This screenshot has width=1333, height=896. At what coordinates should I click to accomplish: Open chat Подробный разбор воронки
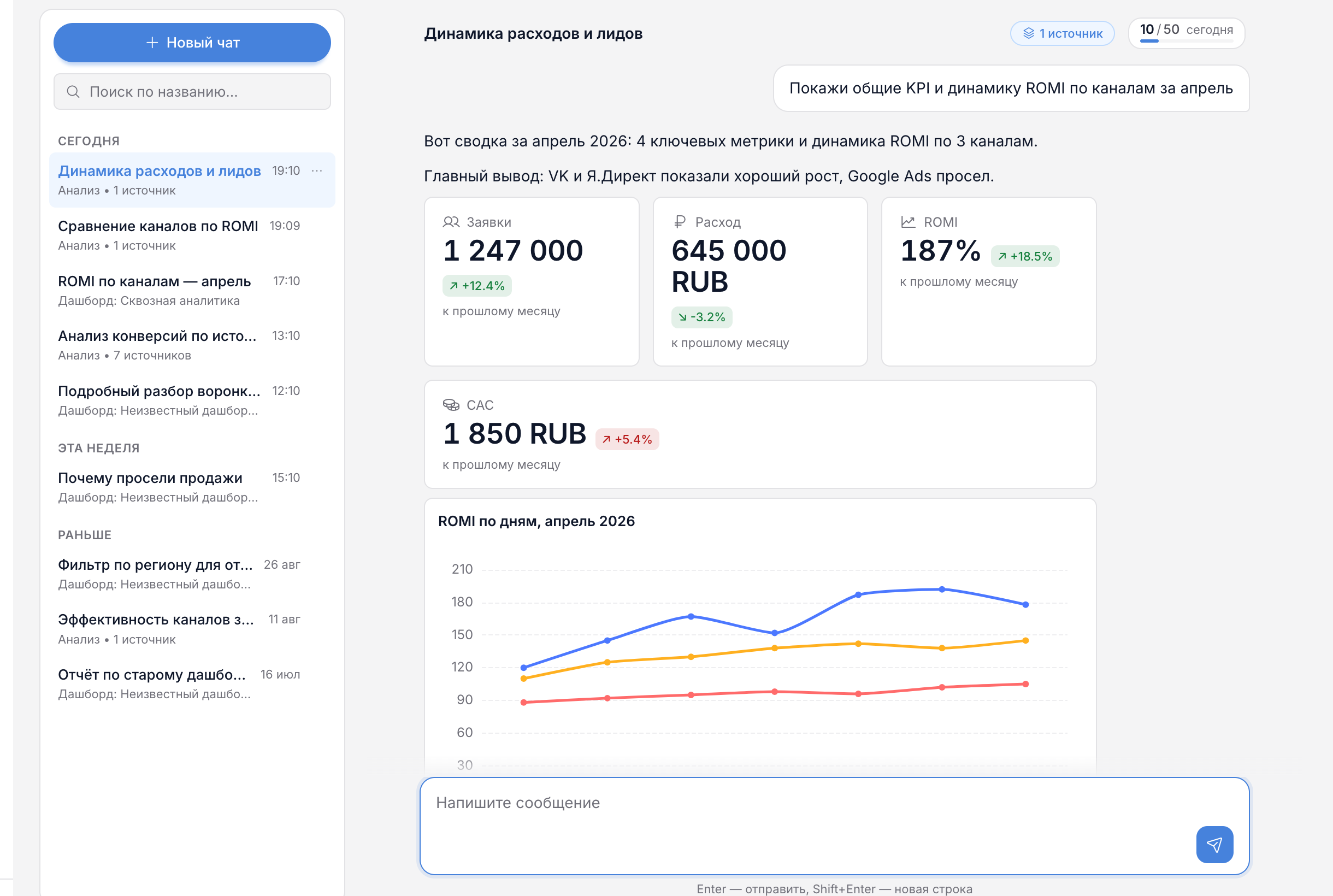click(192, 400)
